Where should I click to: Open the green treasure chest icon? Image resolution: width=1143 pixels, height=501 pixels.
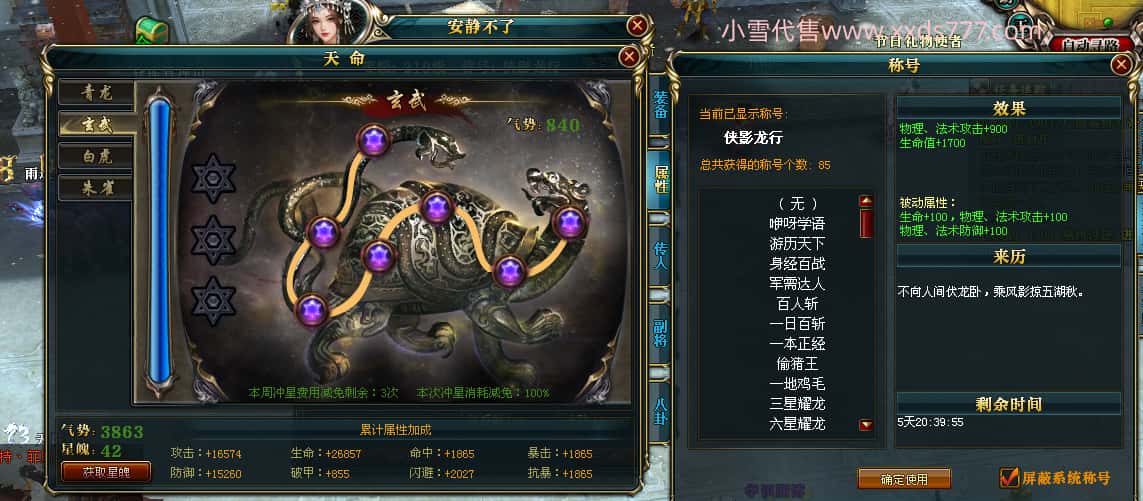click(x=152, y=29)
